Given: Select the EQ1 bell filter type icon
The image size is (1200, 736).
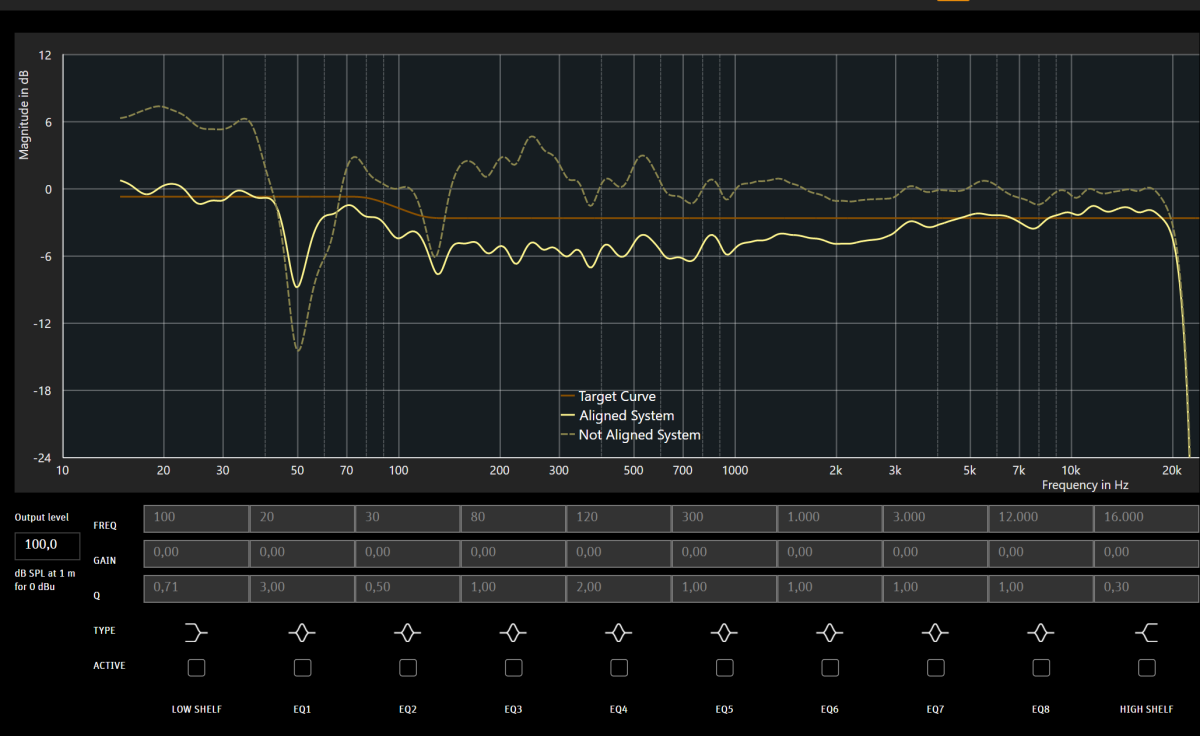Looking at the screenshot, I should (302, 631).
